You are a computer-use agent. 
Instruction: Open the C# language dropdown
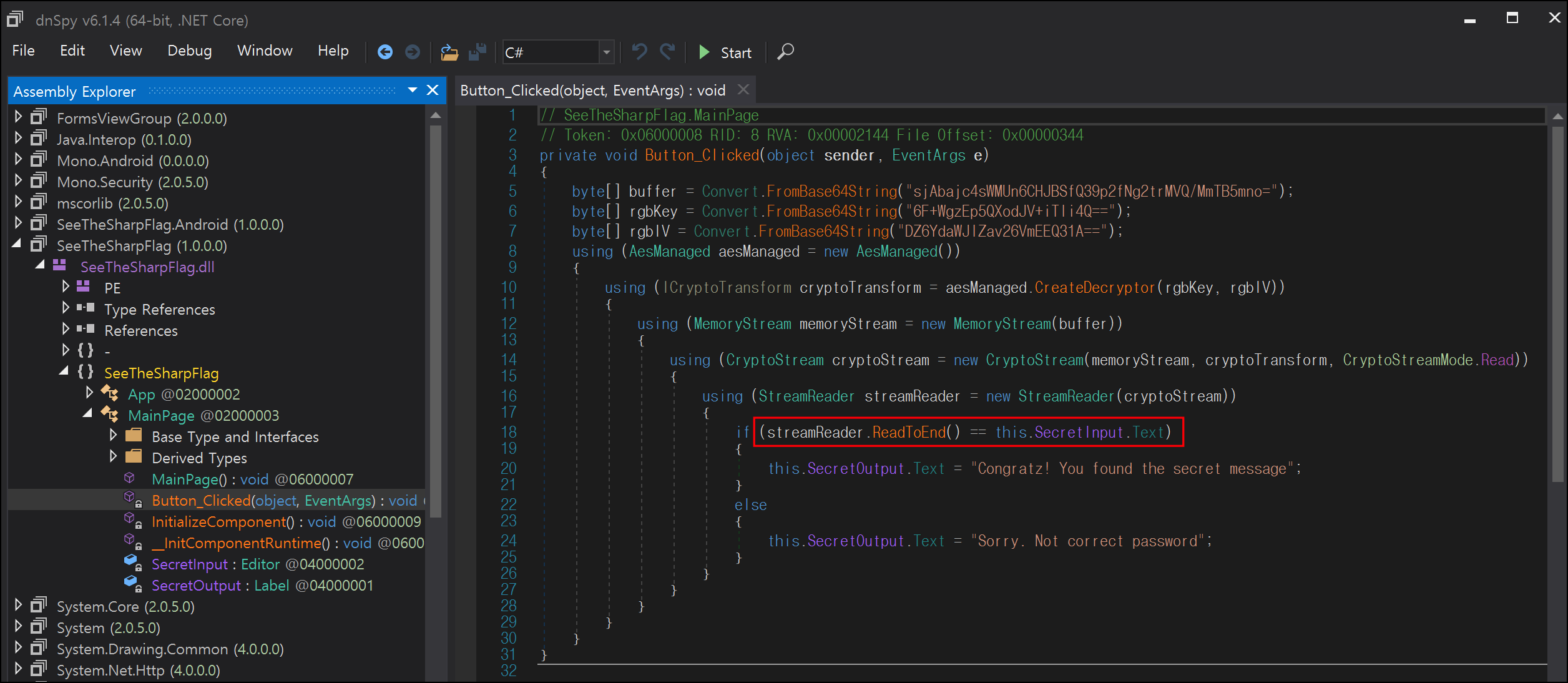(605, 52)
